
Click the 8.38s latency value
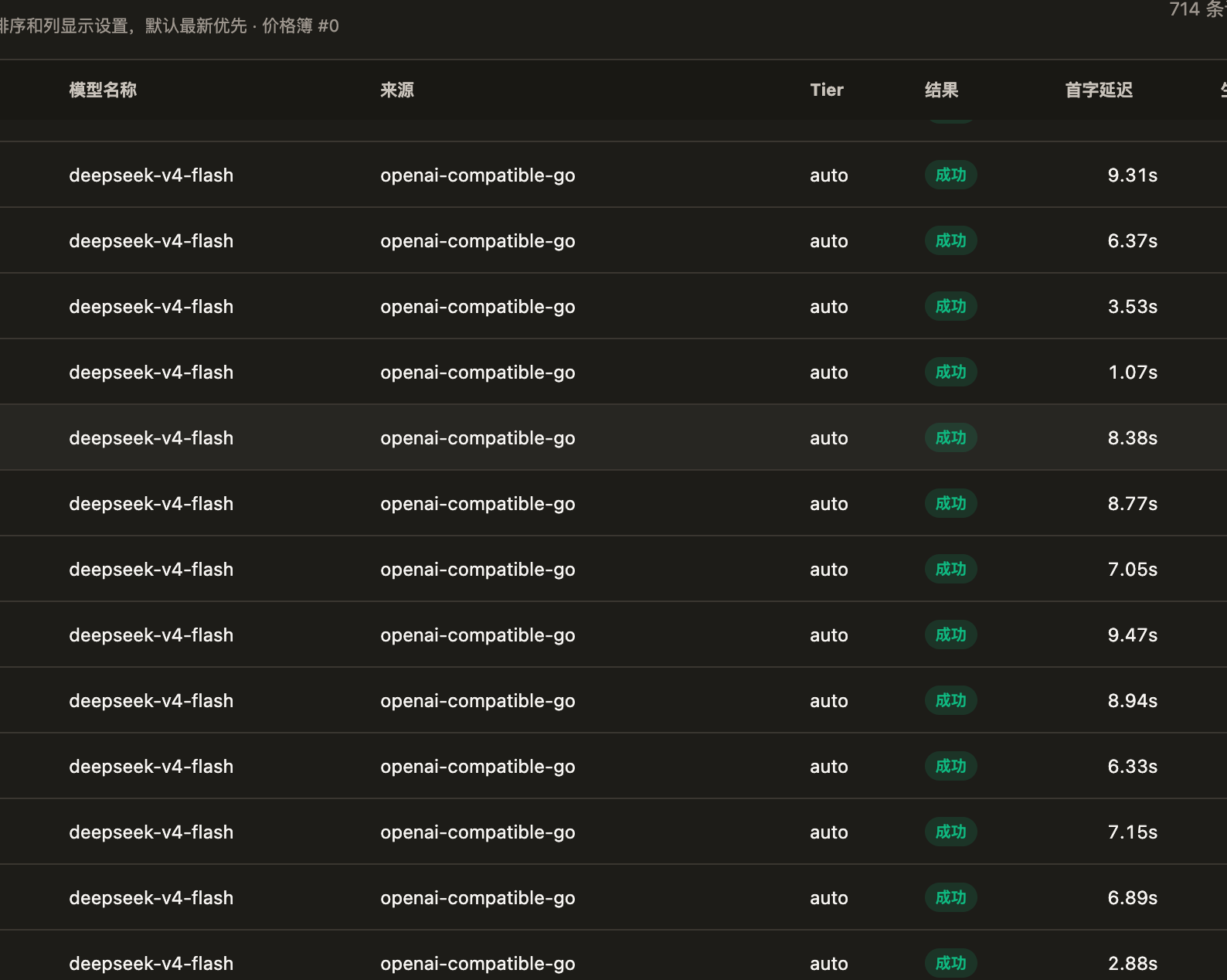point(1133,438)
